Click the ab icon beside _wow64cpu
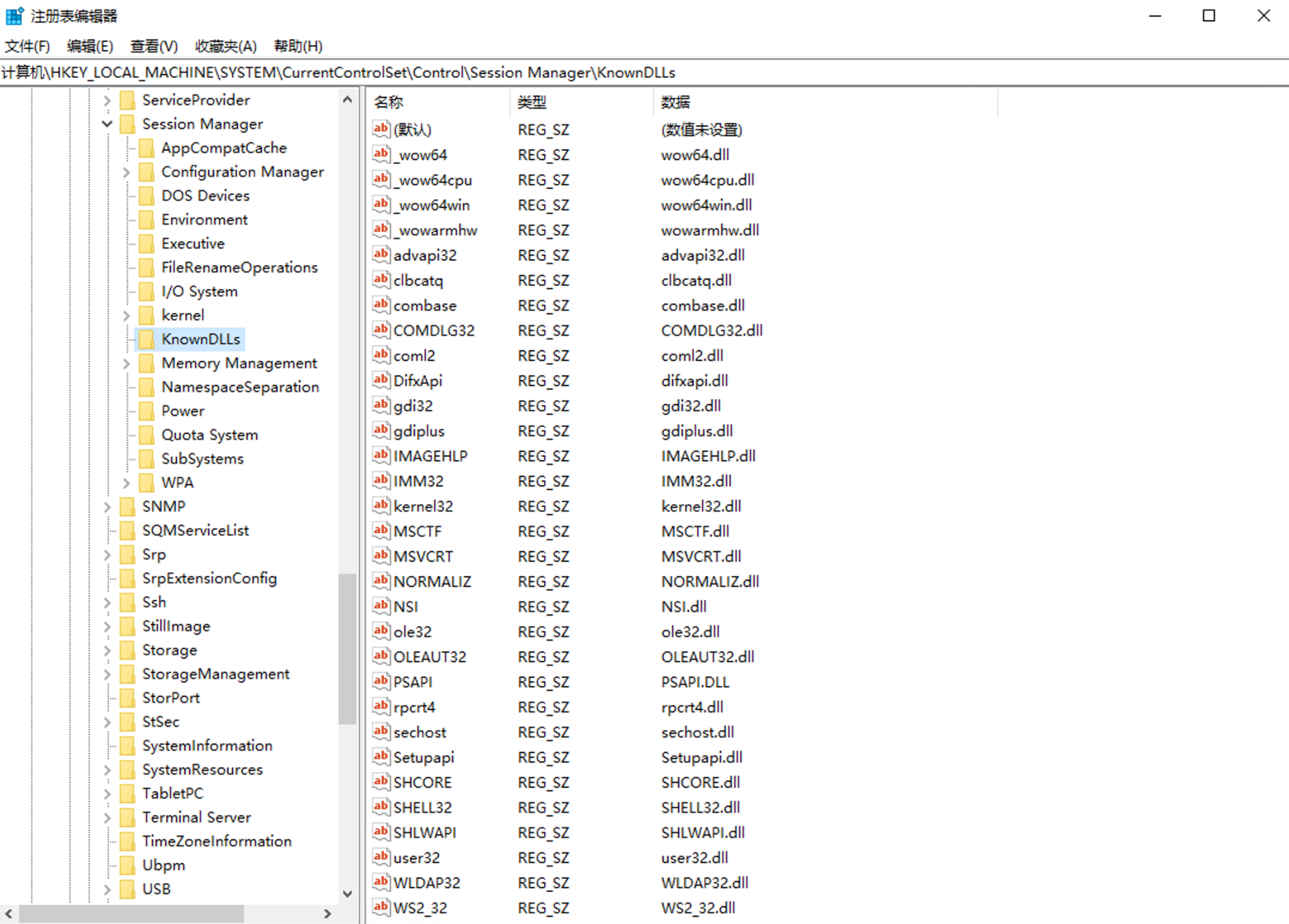The width and height of the screenshot is (1289, 924). [x=381, y=180]
